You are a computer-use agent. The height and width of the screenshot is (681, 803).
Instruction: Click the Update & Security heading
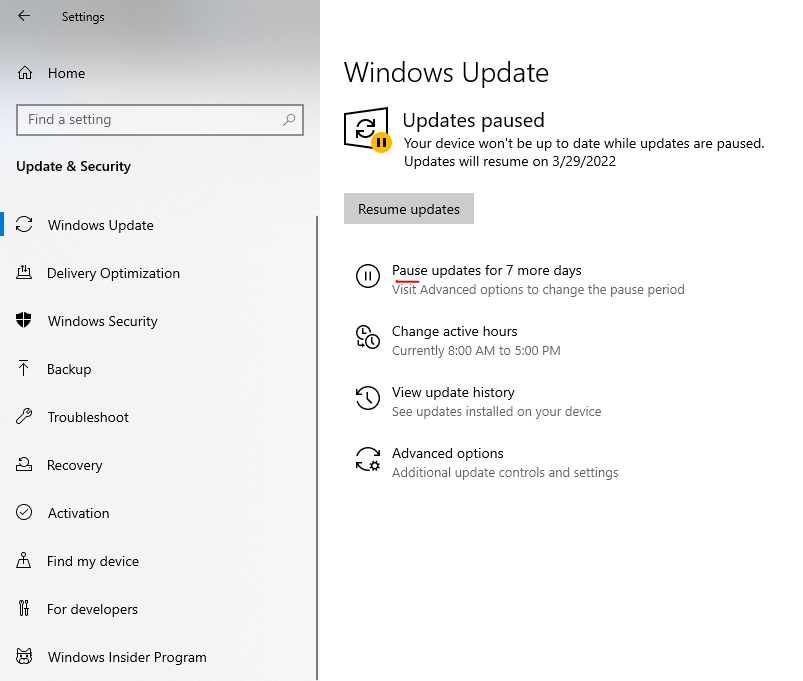tap(73, 166)
